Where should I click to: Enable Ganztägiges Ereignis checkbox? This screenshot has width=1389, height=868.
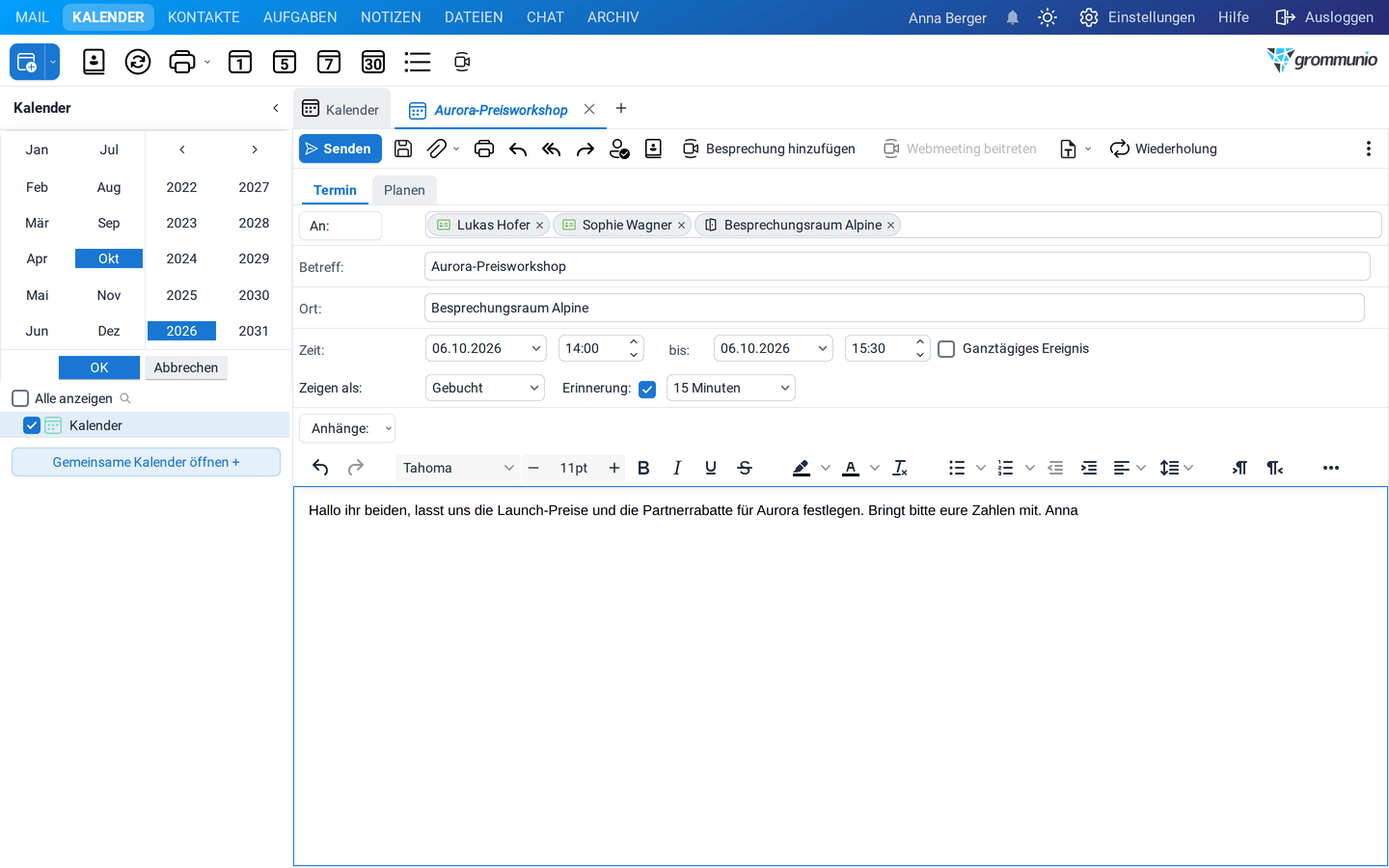(946, 349)
